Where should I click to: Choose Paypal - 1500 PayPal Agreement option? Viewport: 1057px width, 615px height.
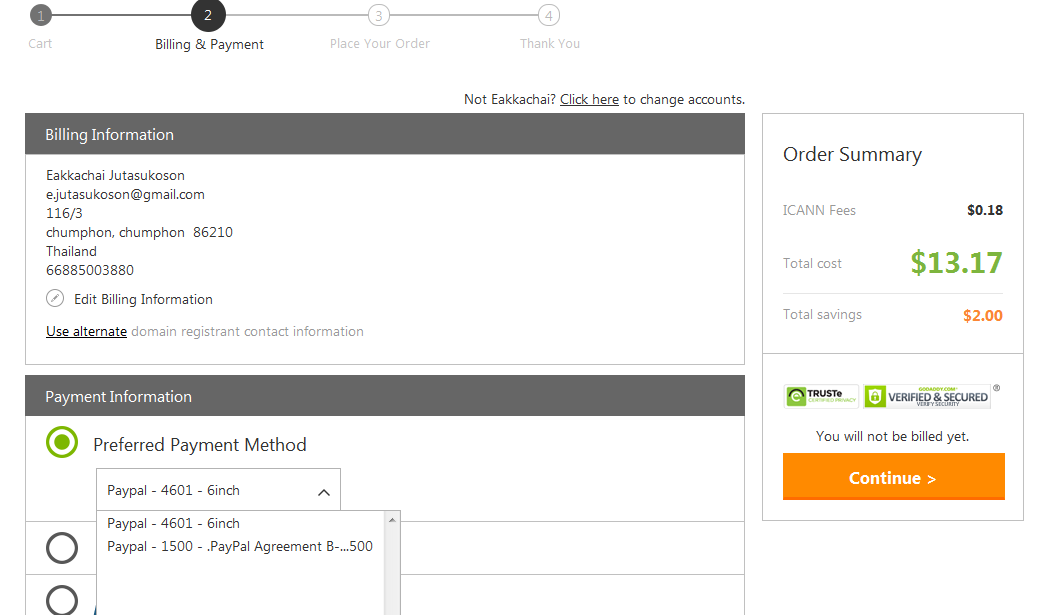click(x=240, y=546)
